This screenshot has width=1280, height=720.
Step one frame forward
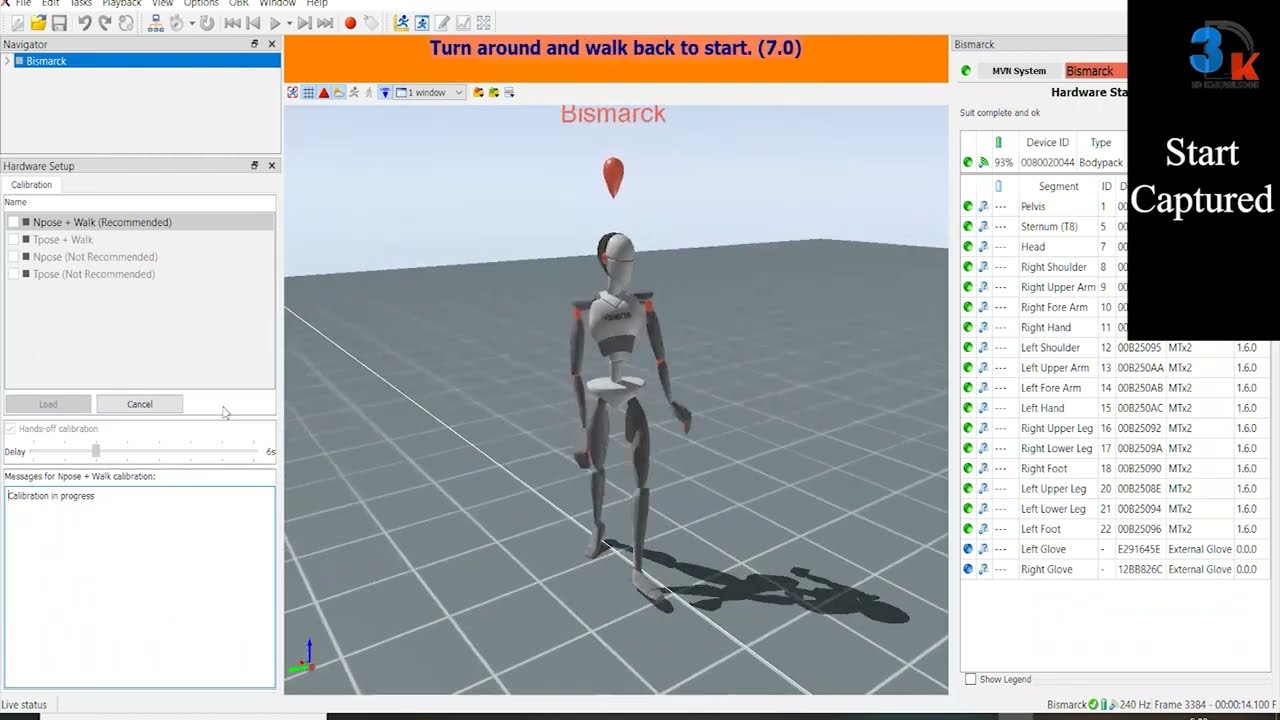(304, 23)
